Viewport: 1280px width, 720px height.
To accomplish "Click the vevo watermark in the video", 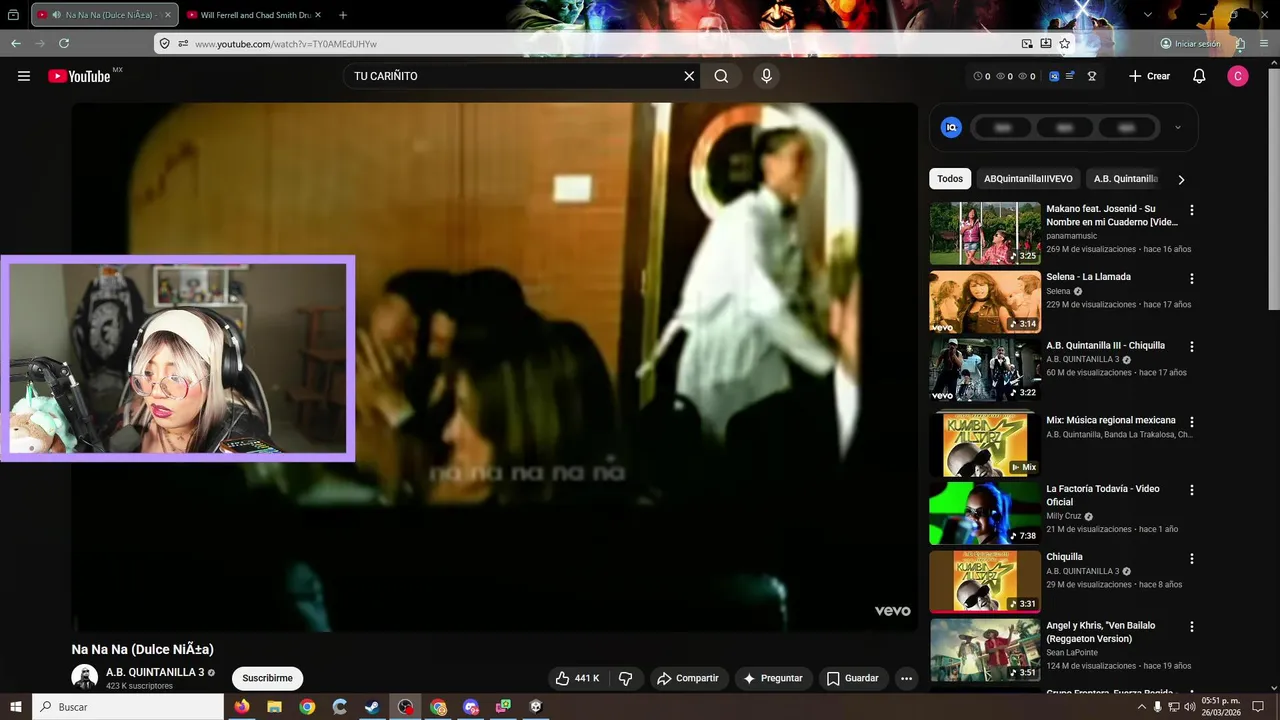I will (892, 611).
